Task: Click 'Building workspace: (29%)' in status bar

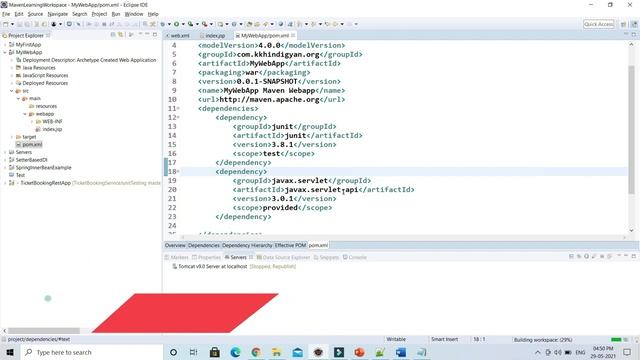Action: (543, 340)
